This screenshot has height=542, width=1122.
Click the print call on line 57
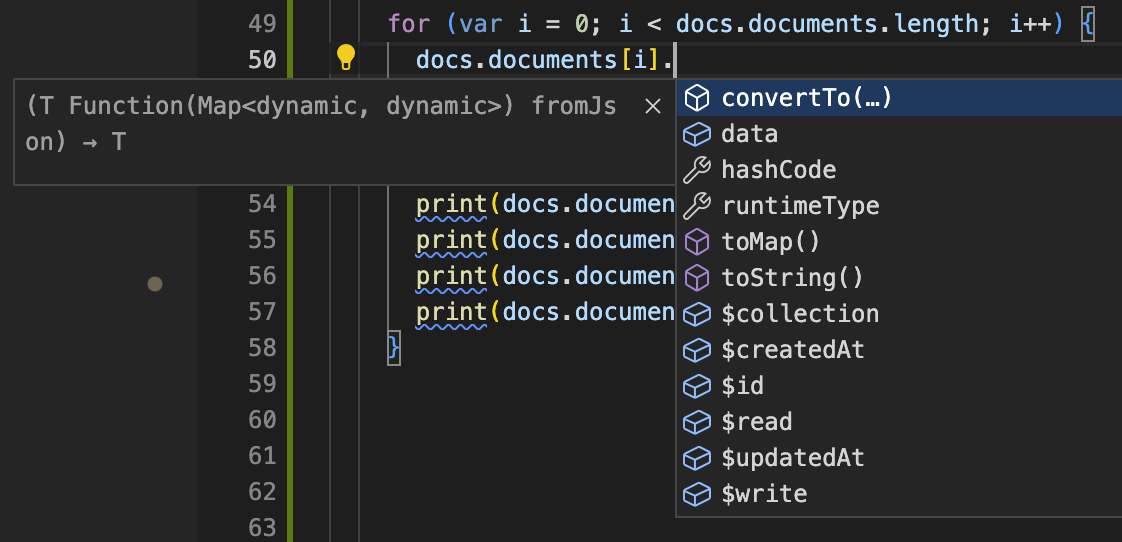click(x=452, y=314)
